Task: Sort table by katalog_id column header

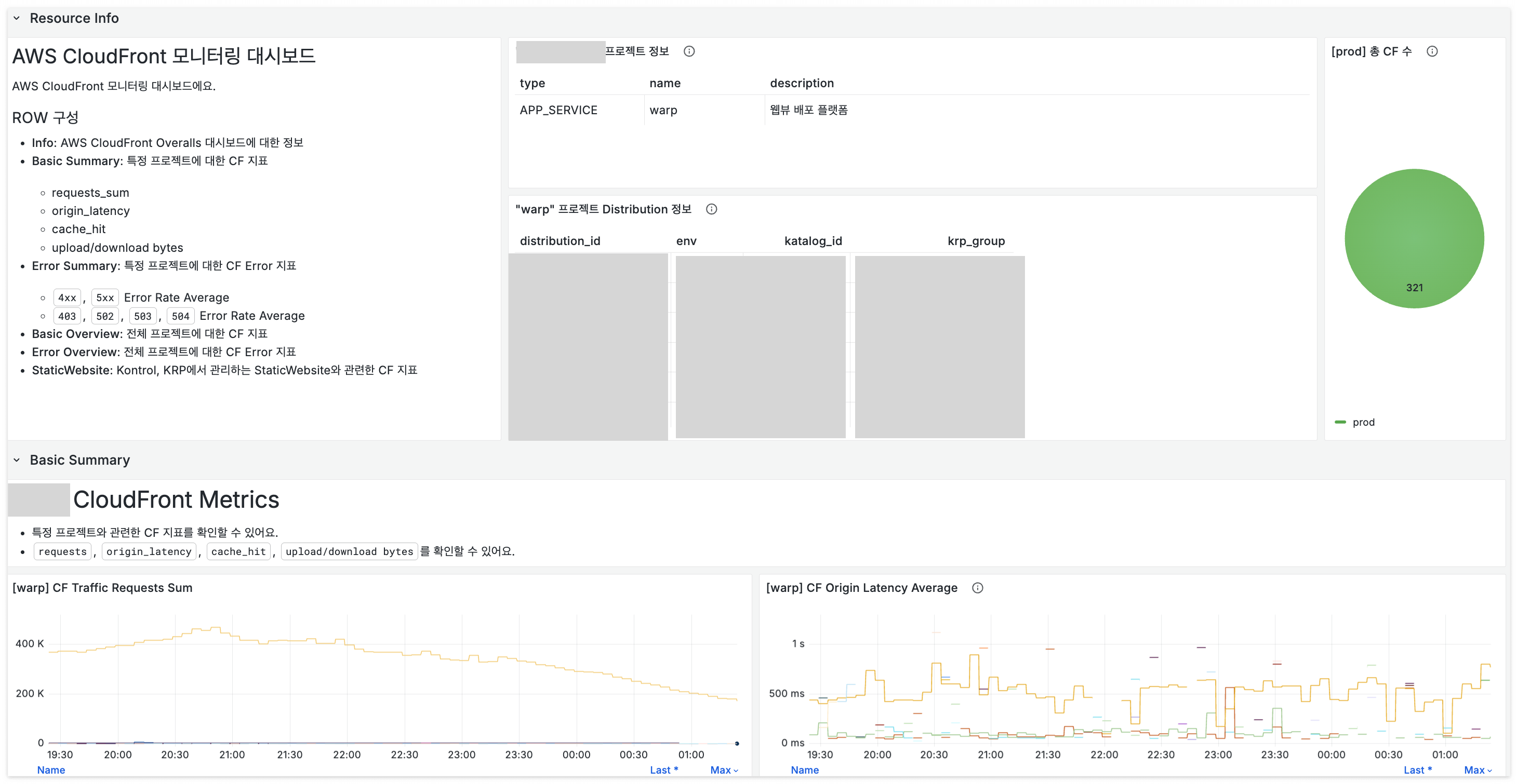Action: coord(813,241)
